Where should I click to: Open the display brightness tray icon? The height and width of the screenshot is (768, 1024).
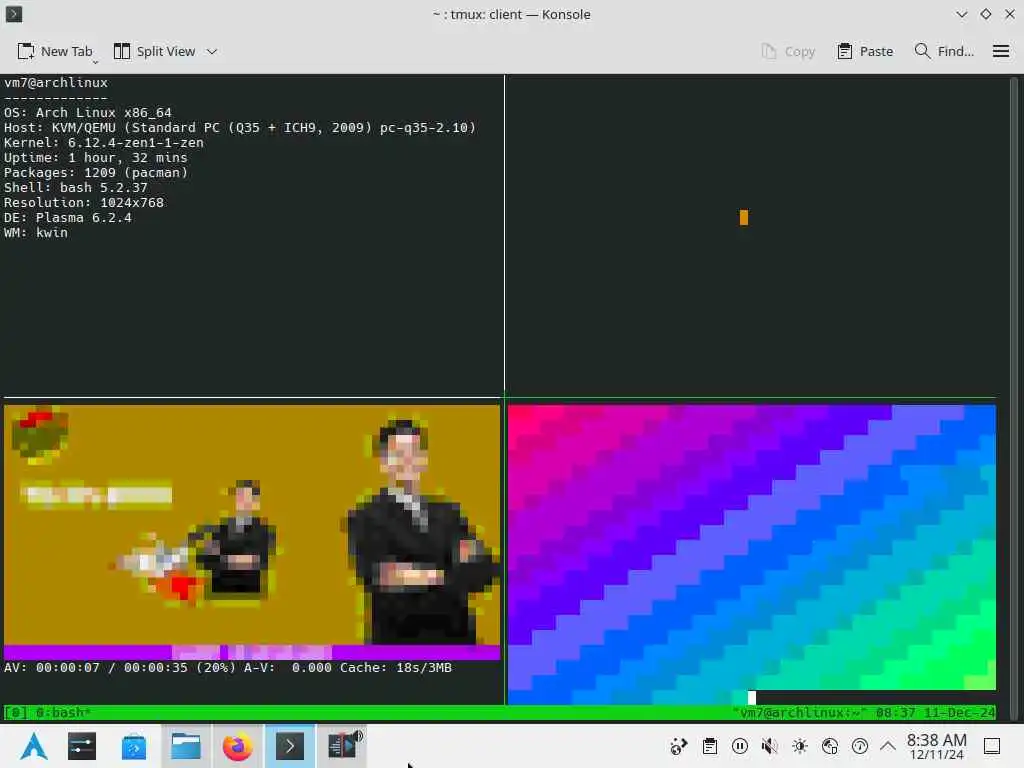coord(800,746)
